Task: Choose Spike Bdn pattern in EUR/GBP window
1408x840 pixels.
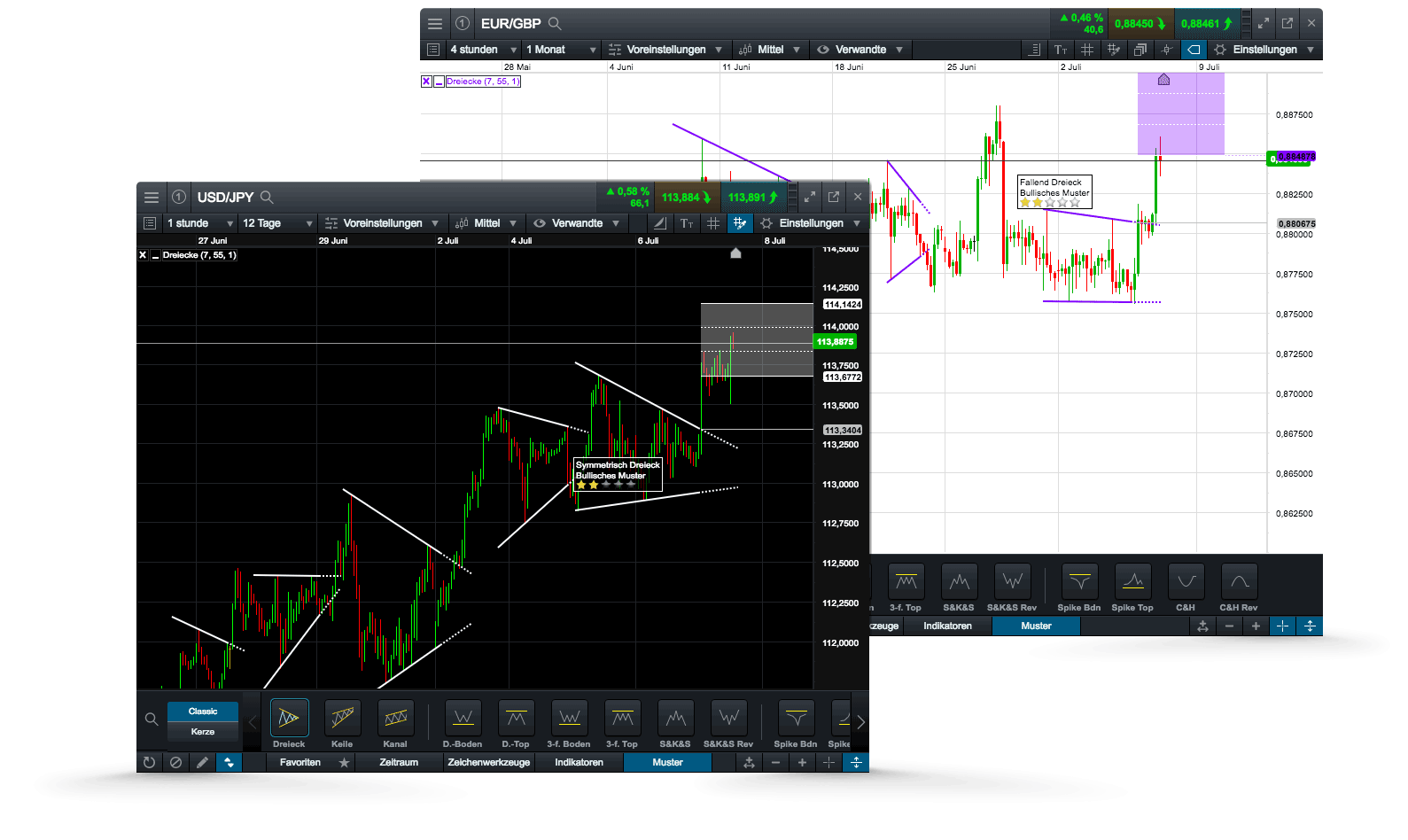Action: tap(1079, 581)
